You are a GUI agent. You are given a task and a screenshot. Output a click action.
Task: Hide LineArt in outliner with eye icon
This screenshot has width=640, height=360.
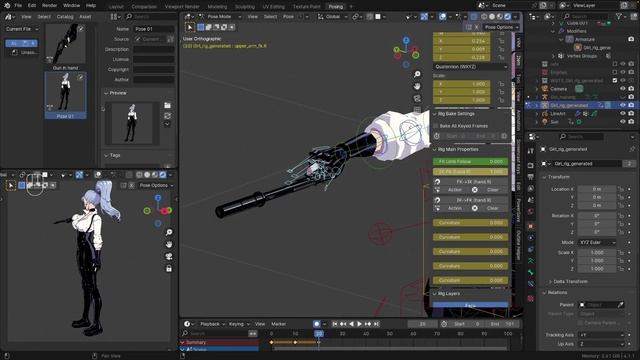[x=622, y=113]
